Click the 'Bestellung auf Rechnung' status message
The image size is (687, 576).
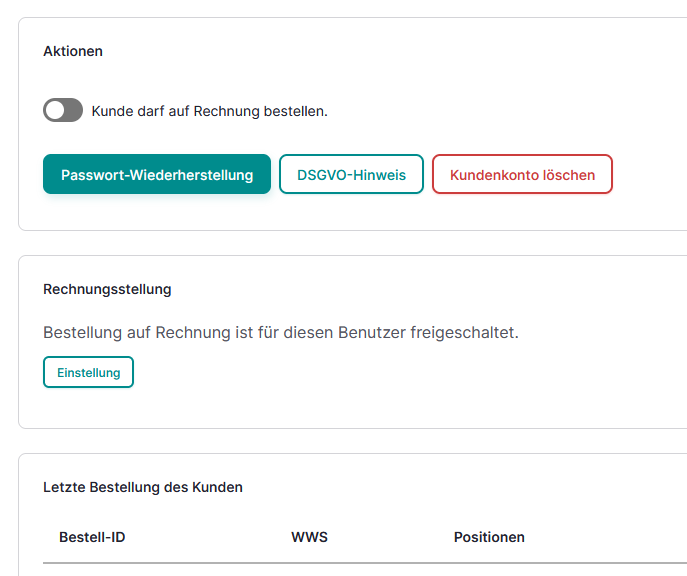click(x=280, y=332)
